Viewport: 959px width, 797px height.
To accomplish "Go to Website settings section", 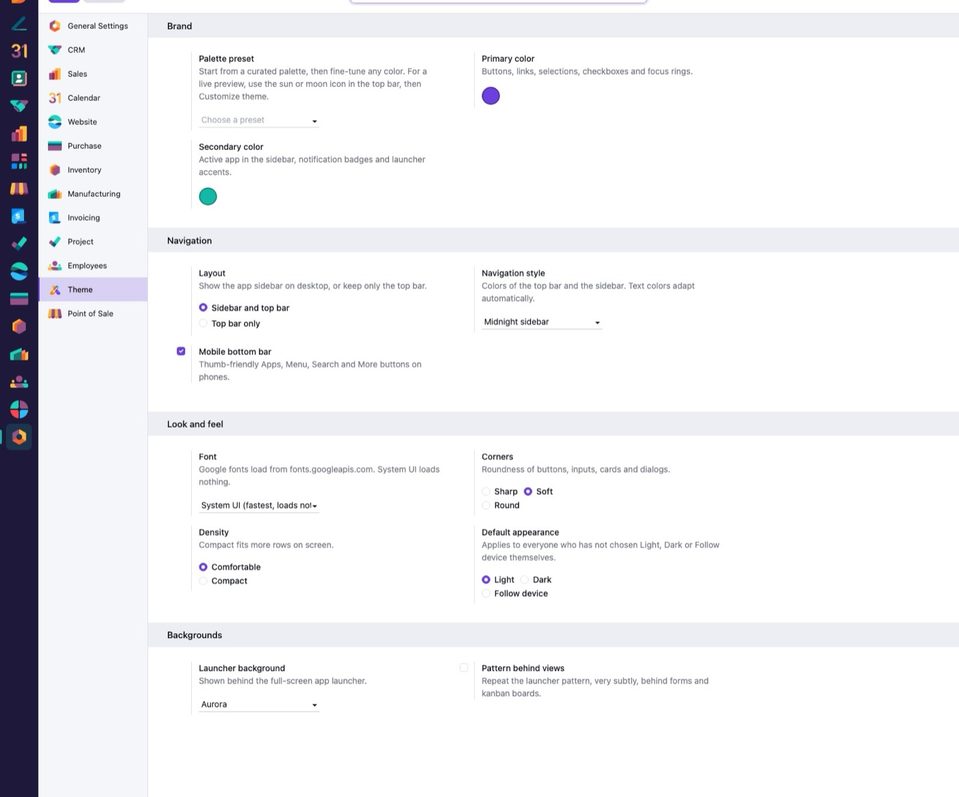I will pos(93,122).
